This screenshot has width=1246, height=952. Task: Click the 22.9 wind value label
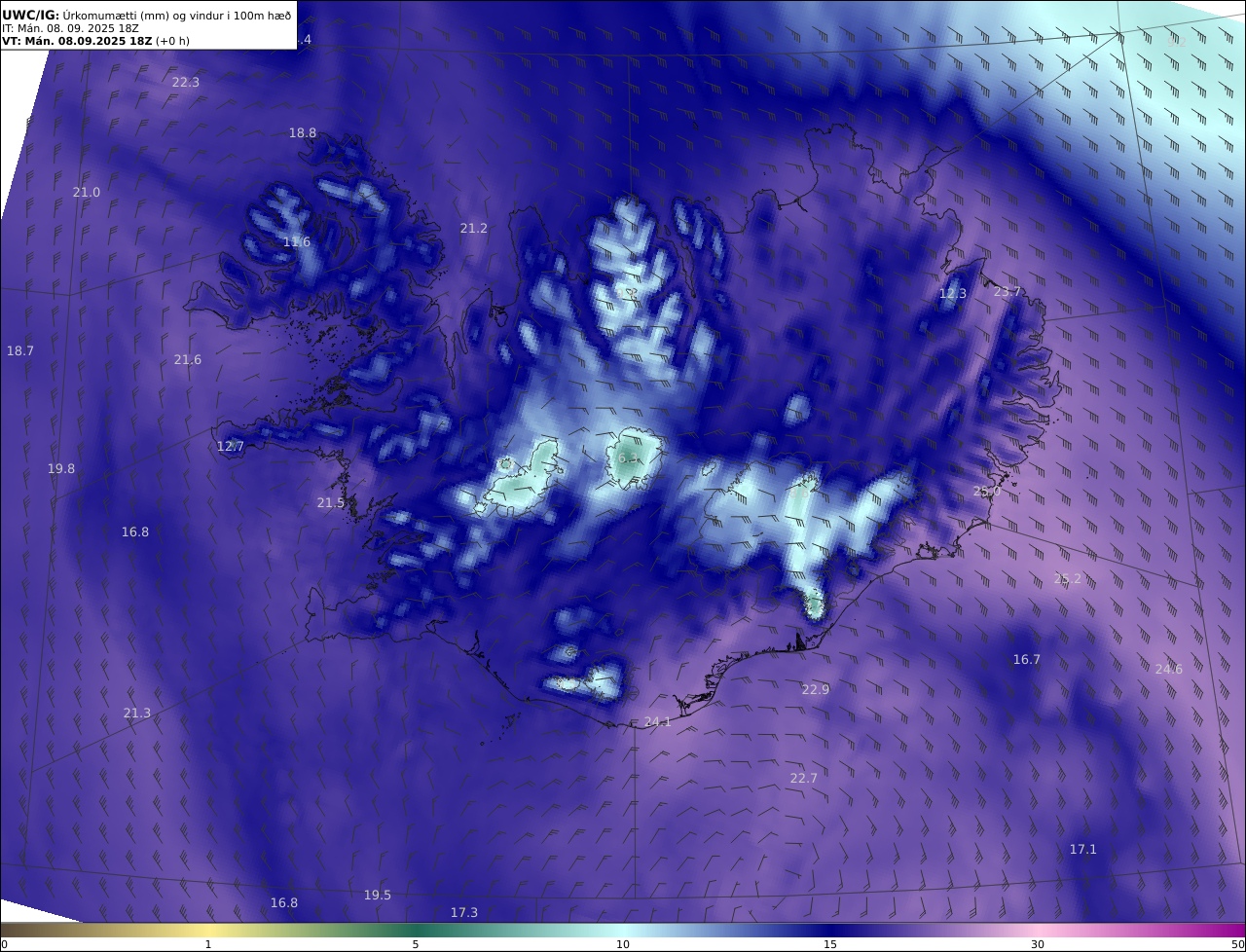pos(816,690)
